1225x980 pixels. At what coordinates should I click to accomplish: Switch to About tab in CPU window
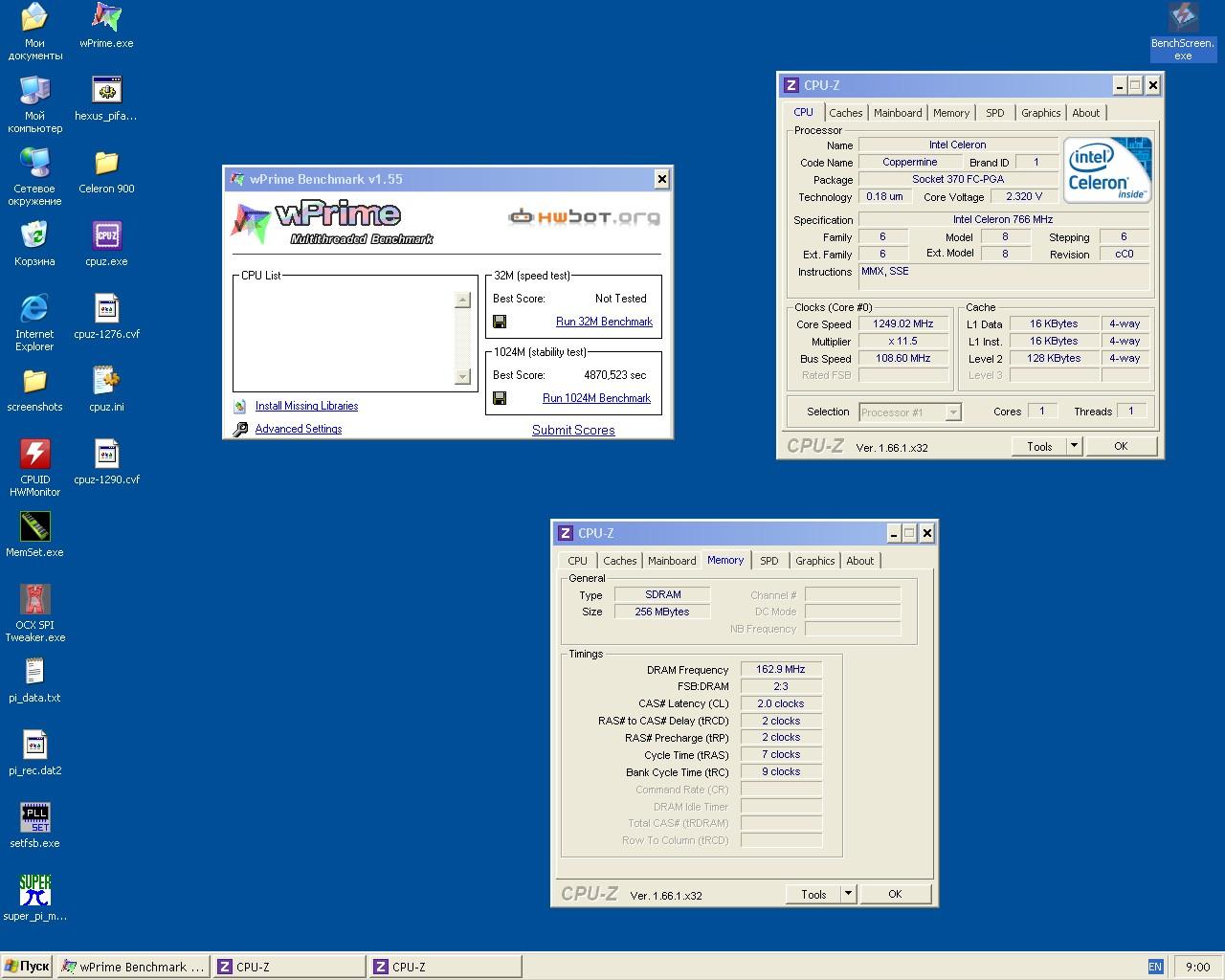tap(1085, 113)
